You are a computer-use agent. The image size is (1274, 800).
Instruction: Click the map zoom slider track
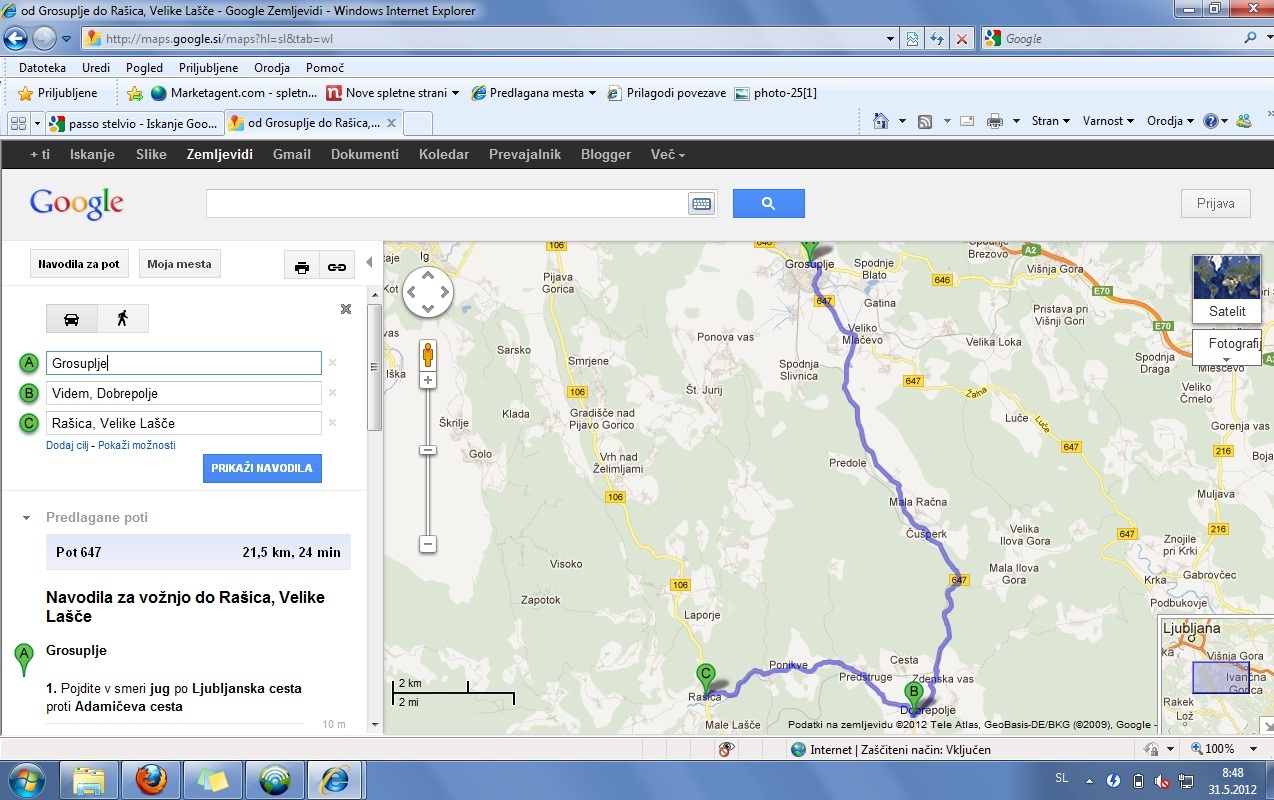tap(428, 463)
